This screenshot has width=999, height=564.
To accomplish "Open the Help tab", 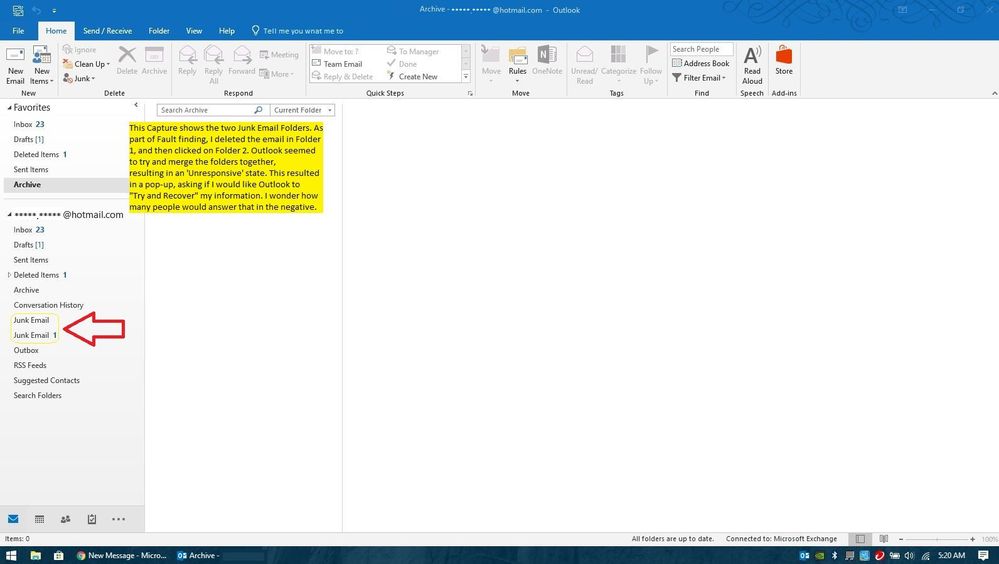I will (226, 31).
